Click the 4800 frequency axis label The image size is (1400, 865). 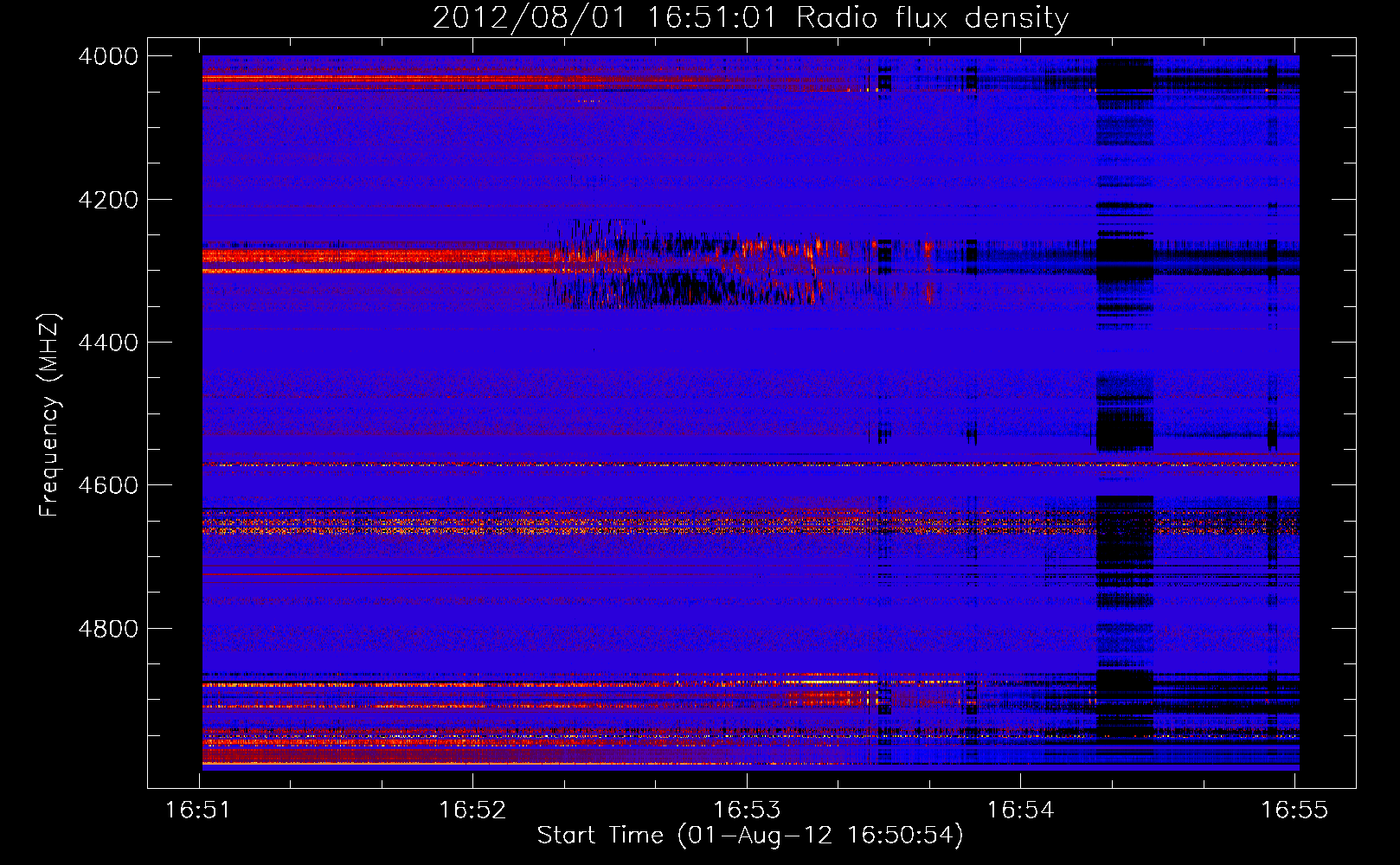(x=108, y=629)
